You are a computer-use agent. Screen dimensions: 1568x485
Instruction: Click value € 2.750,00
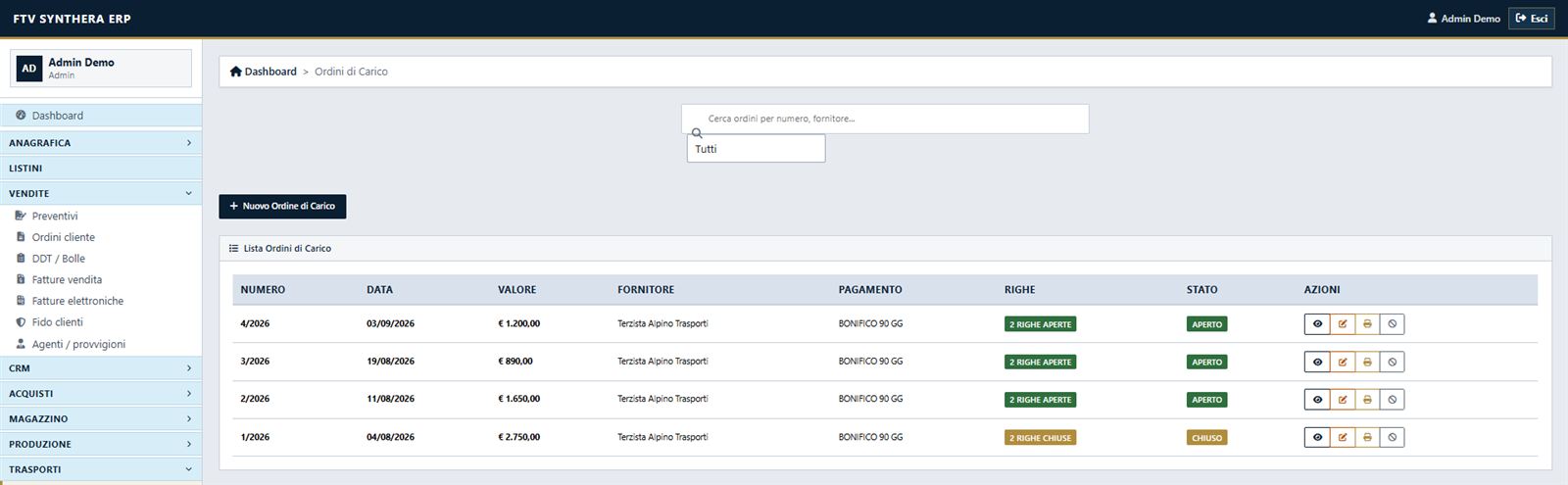pos(518,437)
